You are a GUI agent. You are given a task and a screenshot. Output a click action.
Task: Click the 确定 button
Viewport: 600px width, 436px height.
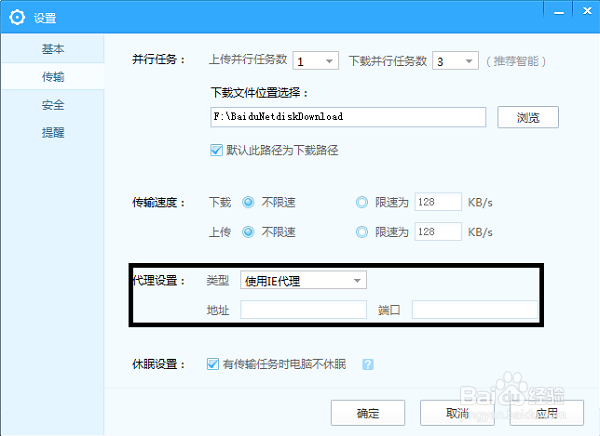point(368,413)
